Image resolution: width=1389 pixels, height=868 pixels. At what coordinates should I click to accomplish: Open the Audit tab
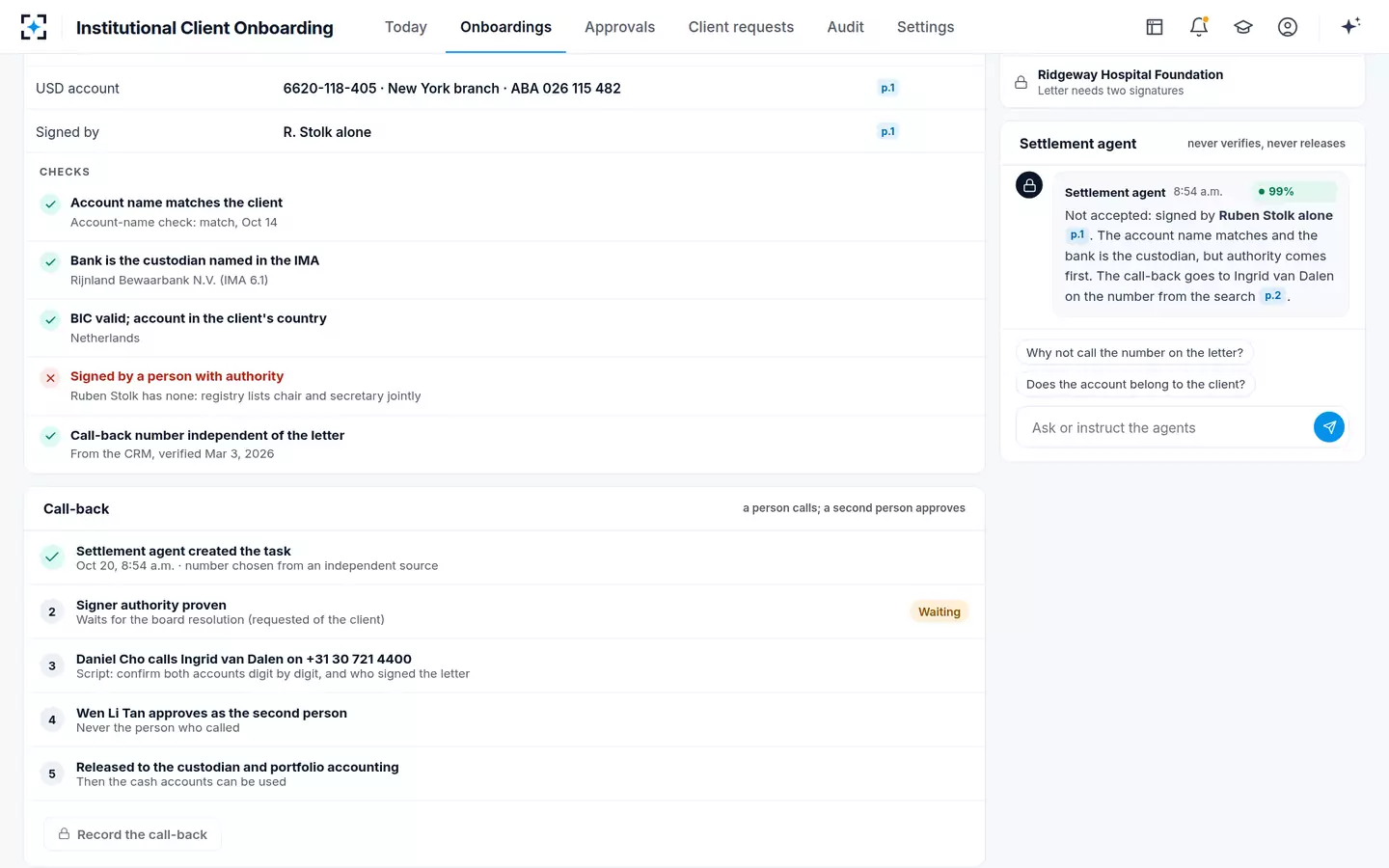[x=845, y=27]
